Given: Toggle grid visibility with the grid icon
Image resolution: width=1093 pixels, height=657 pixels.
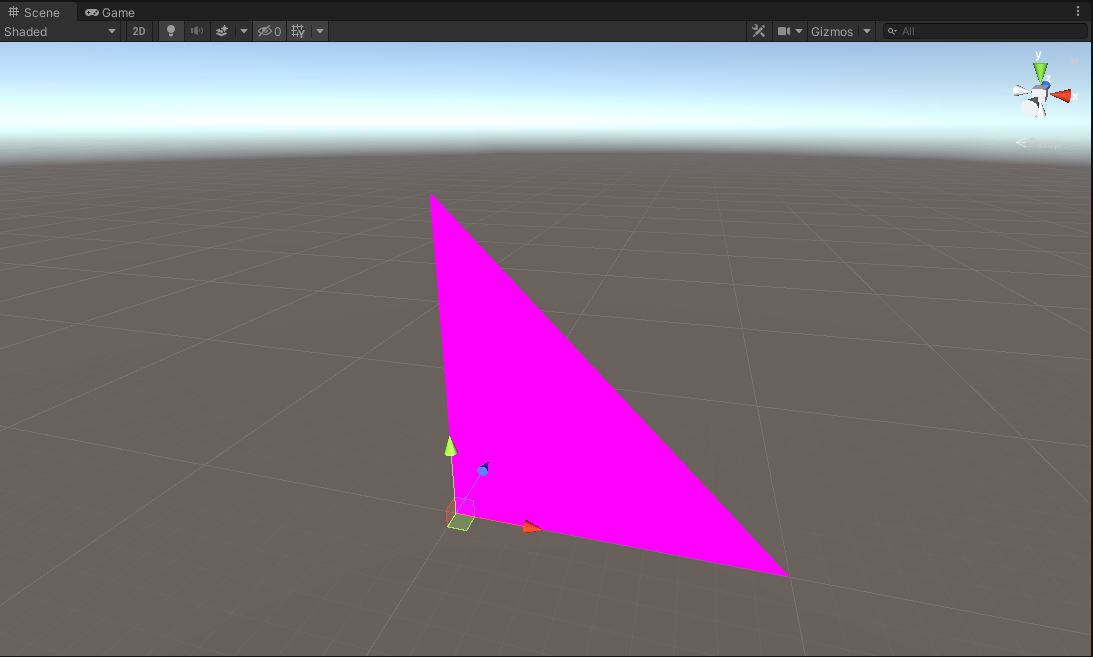Looking at the screenshot, I should 297,31.
